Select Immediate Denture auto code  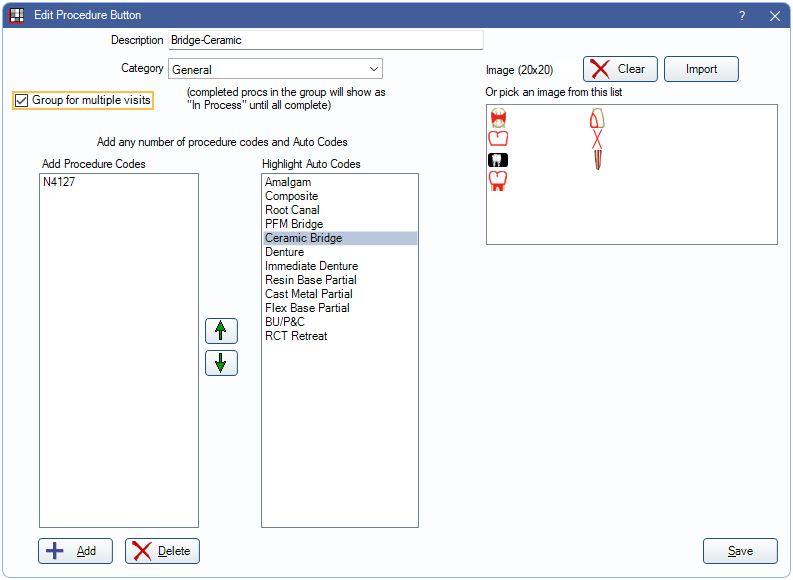[x=311, y=266]
